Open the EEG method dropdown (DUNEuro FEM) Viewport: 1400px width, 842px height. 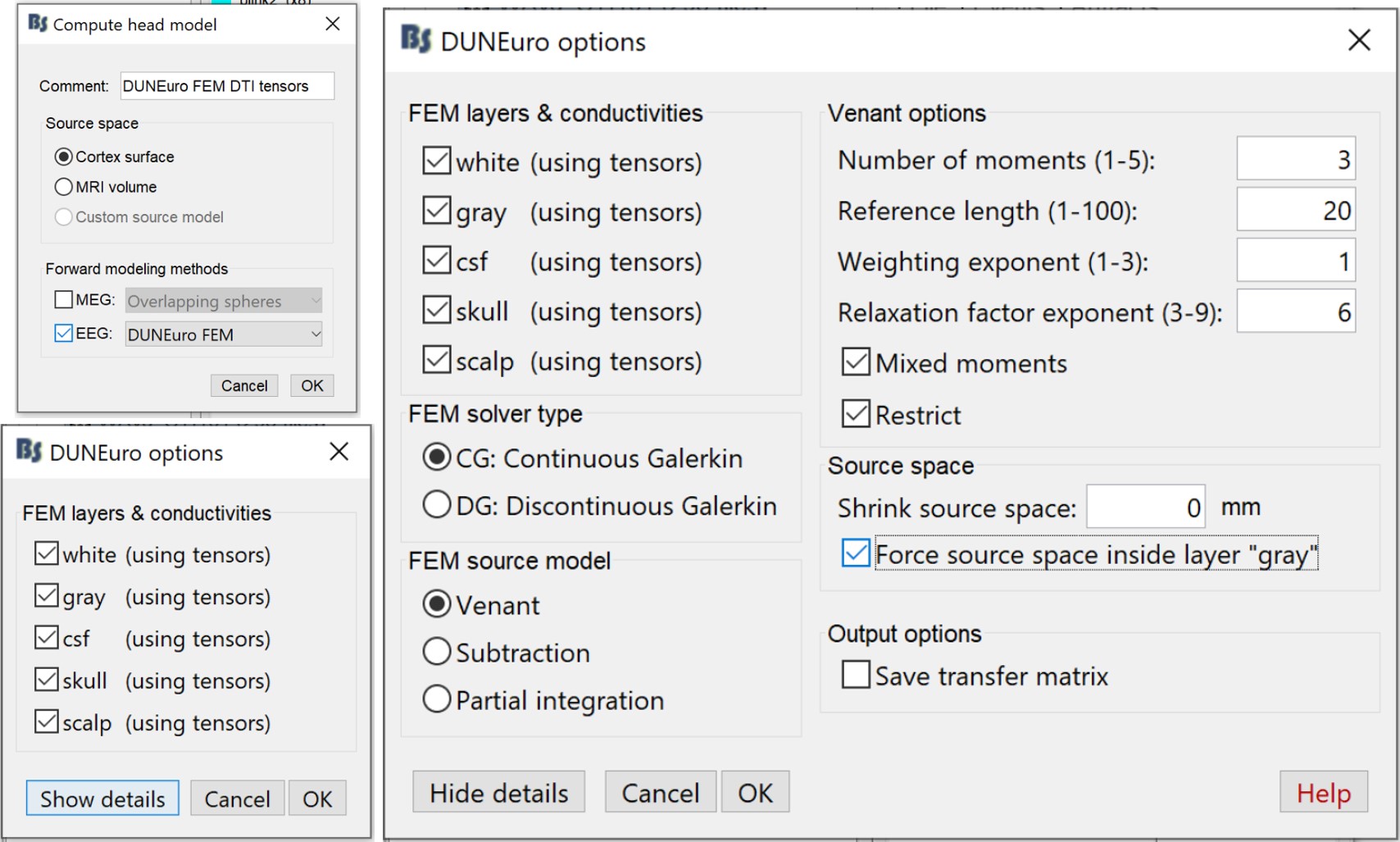coord(223,335)
